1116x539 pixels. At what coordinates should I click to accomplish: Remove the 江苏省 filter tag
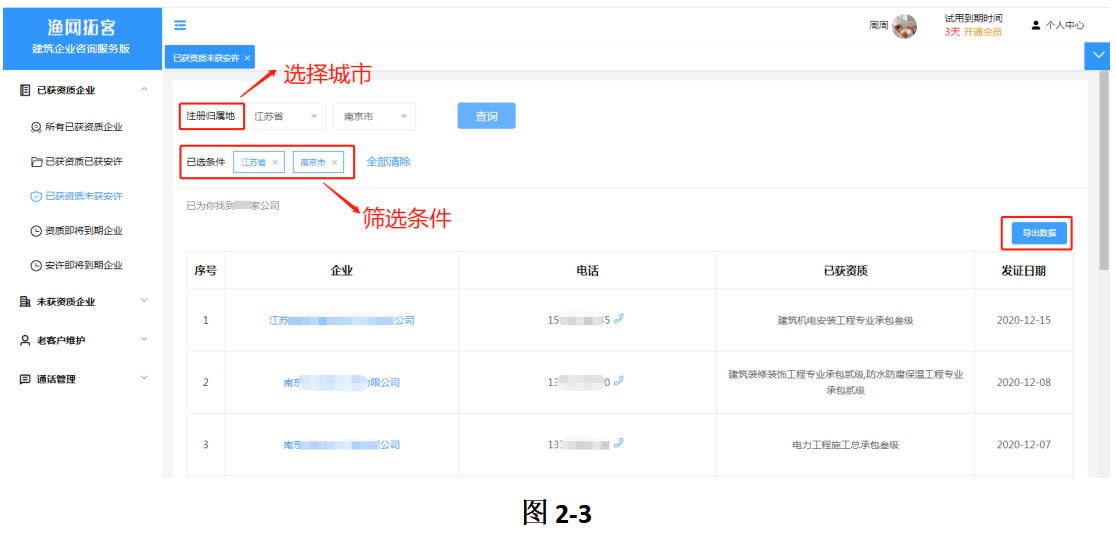tap(275, 162)
